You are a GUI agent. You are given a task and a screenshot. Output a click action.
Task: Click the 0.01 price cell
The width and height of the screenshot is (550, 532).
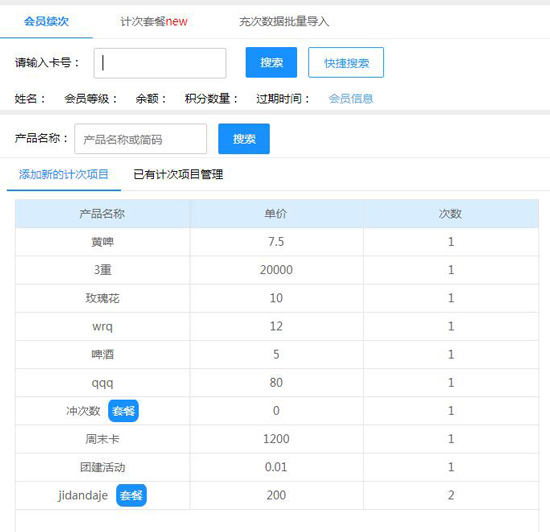point(276,467)
